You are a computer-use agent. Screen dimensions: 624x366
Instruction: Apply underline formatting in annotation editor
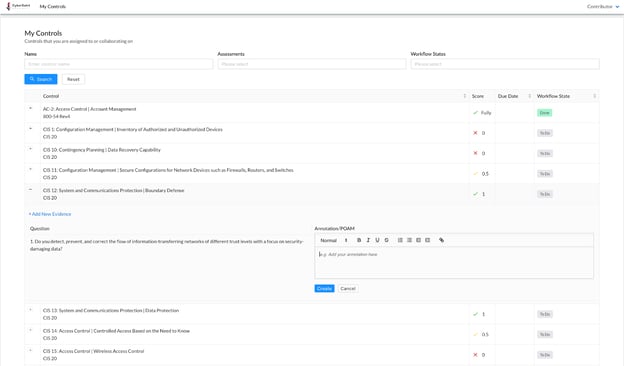click(x=377, y=240)
